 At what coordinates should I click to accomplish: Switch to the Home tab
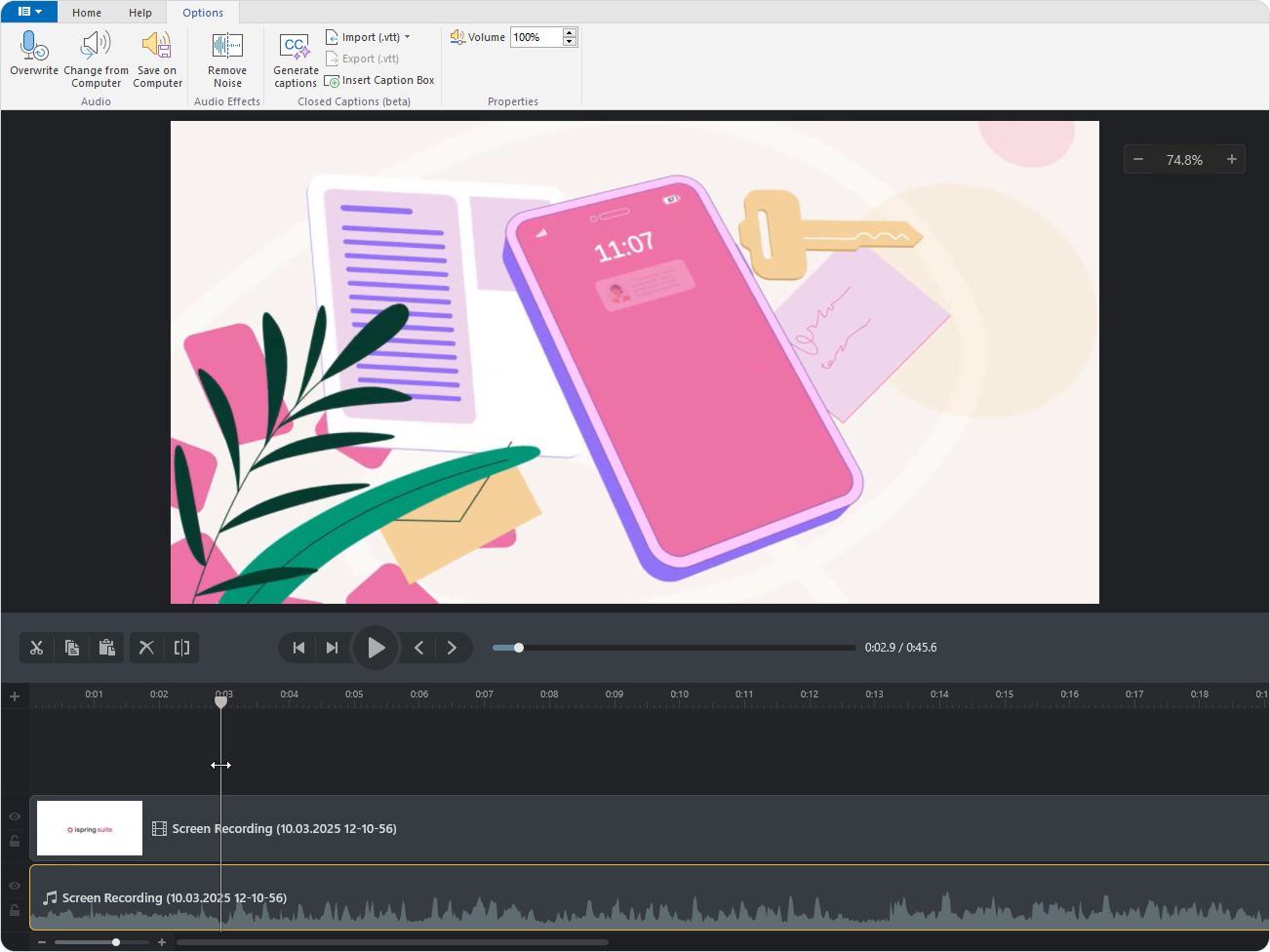coord(87,13)
